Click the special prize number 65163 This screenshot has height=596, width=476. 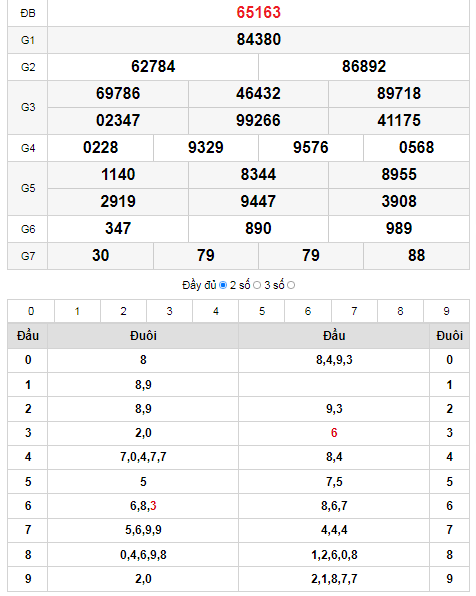[259, 13]
